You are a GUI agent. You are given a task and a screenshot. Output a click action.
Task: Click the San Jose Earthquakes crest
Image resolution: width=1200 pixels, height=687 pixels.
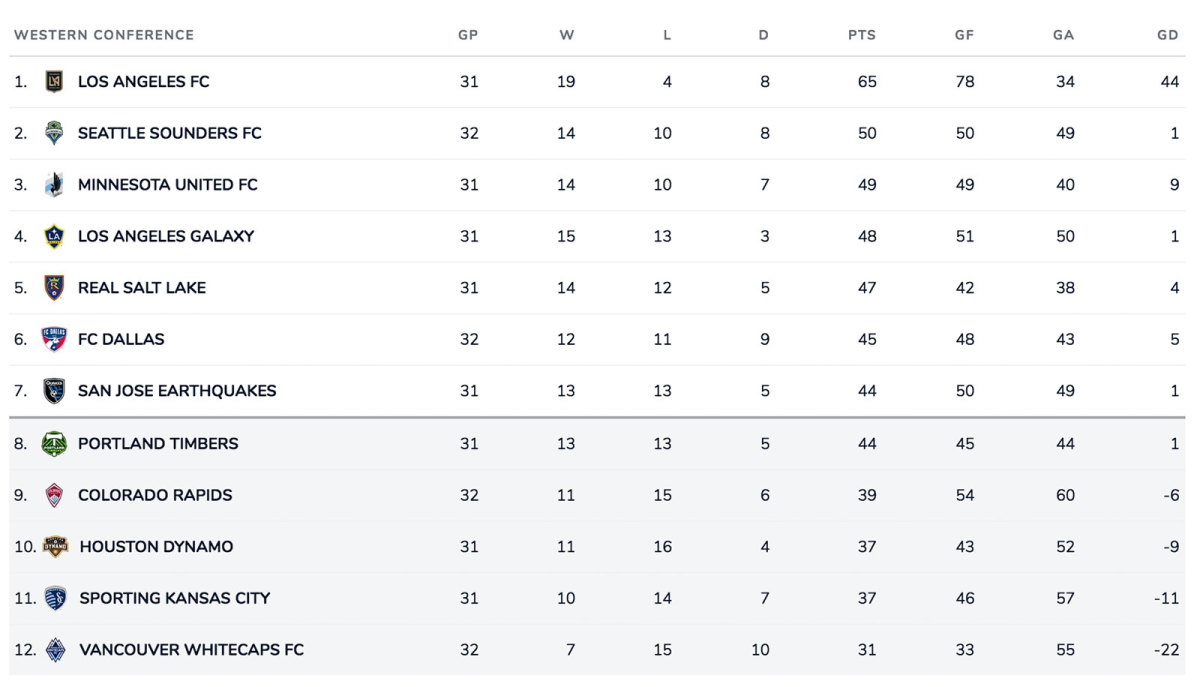(x=54, y=391)
